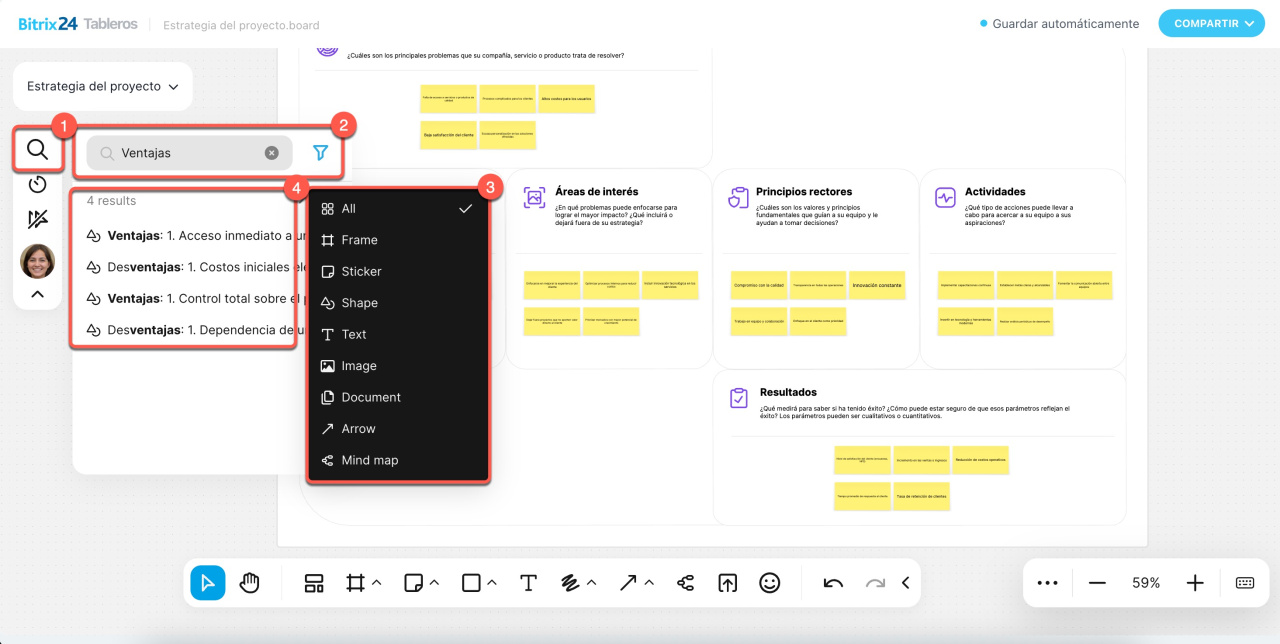Viewport: 1280px width, 644px height.
Task: Clear the Ventajas search field
Action: (x=271, y=153)
